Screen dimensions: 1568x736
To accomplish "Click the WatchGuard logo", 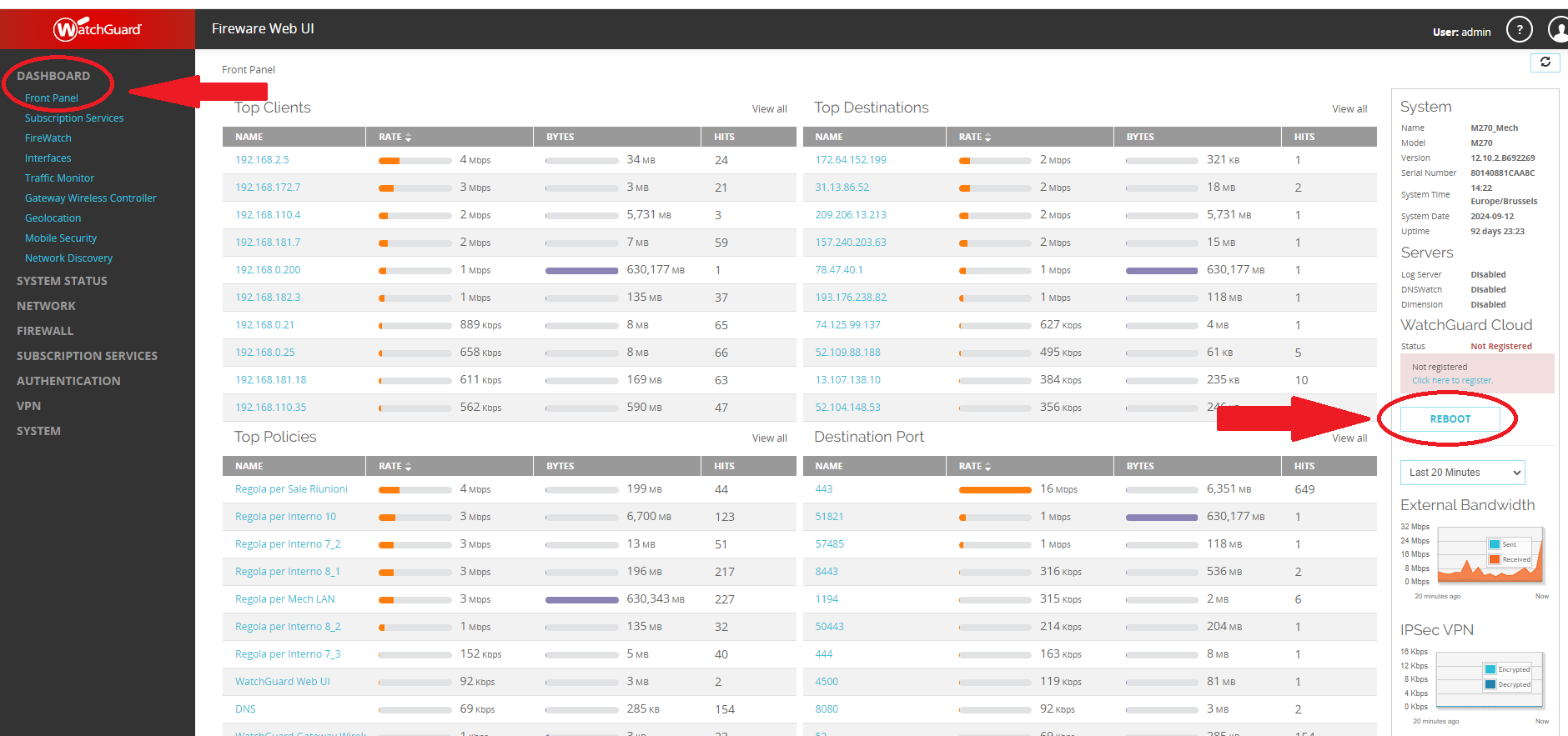I will tap(98, 29).
